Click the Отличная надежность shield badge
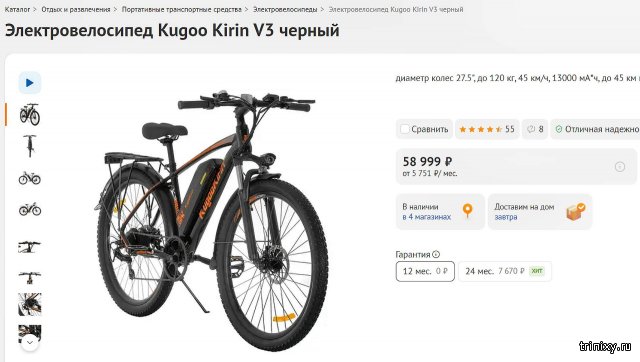 tap(596, 129)
